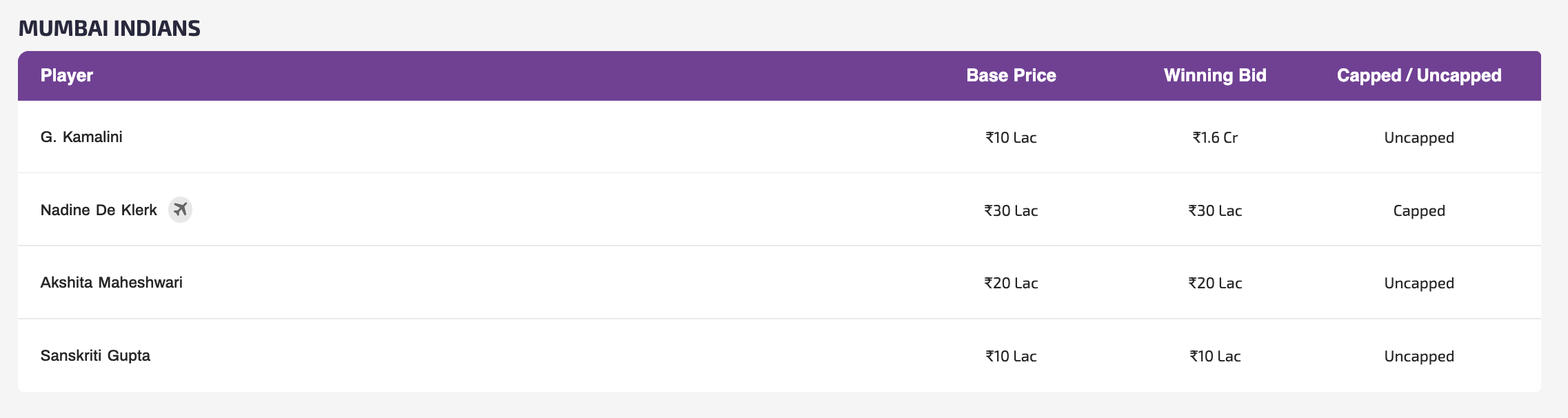Click Akshita Maheshwari's ₹20 Lac base price
This screenshot has height=418, width=1568.
1011,283
